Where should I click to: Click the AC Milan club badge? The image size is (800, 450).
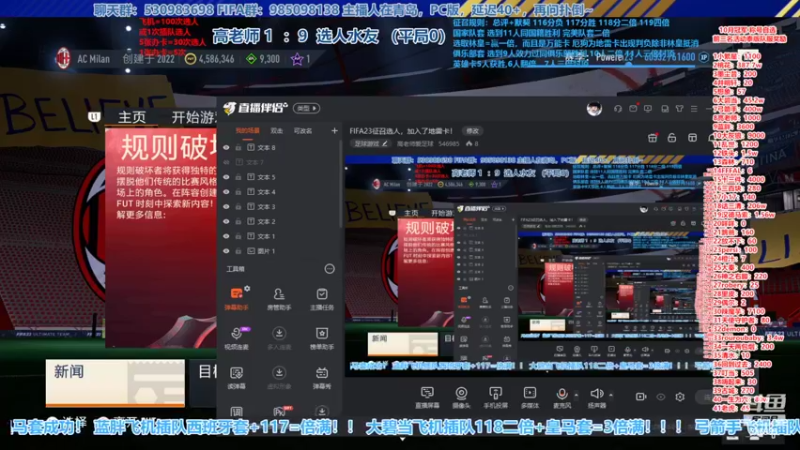63,59
